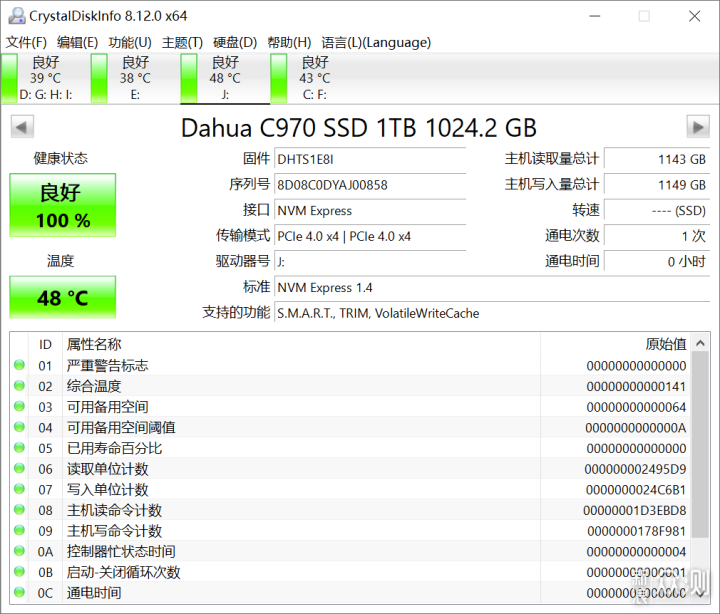Viewport: 720px width, 614px height.
Task: Click the firmware field DHTS1E8I
Action: 370,159
